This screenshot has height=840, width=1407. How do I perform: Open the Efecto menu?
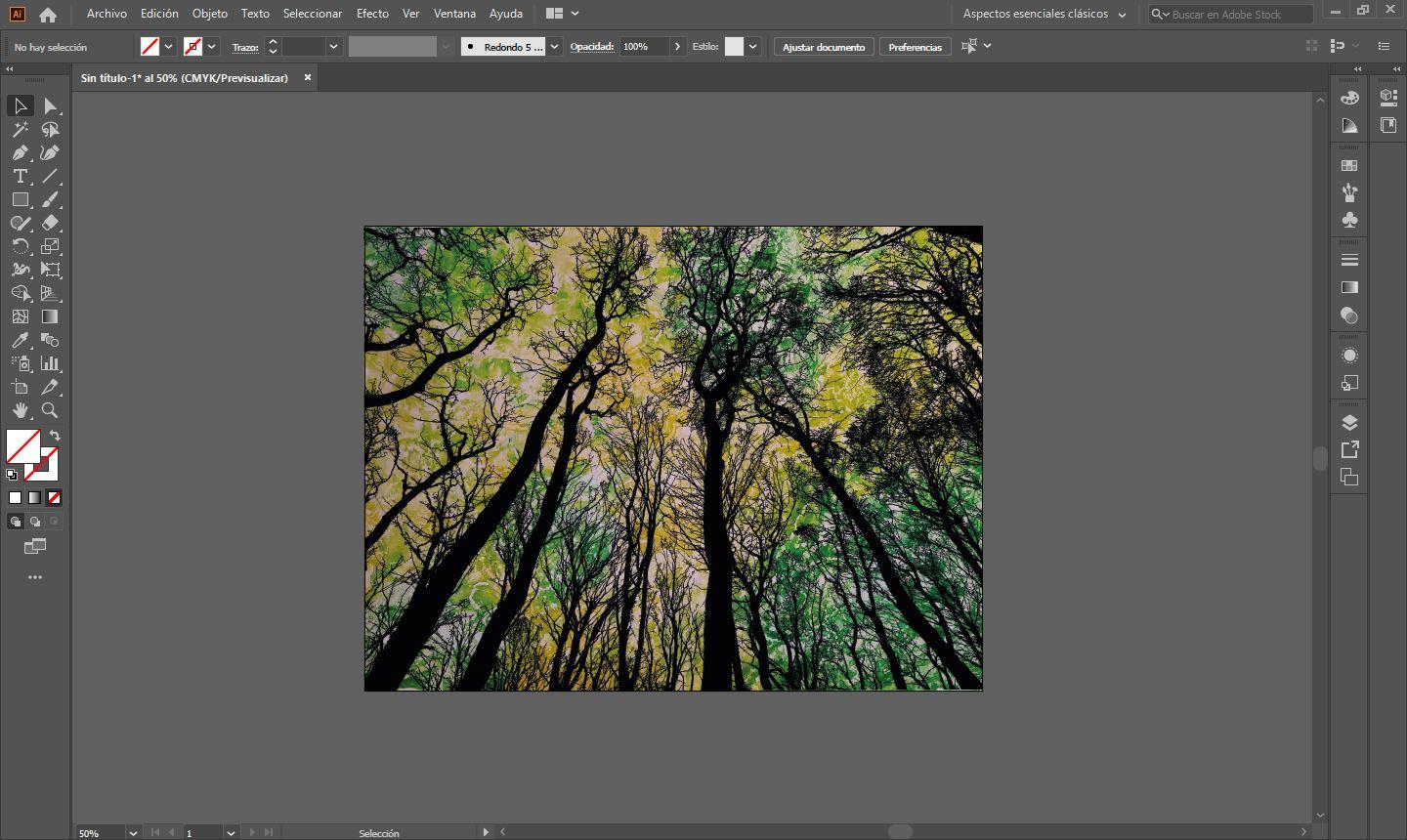[372, 14]
